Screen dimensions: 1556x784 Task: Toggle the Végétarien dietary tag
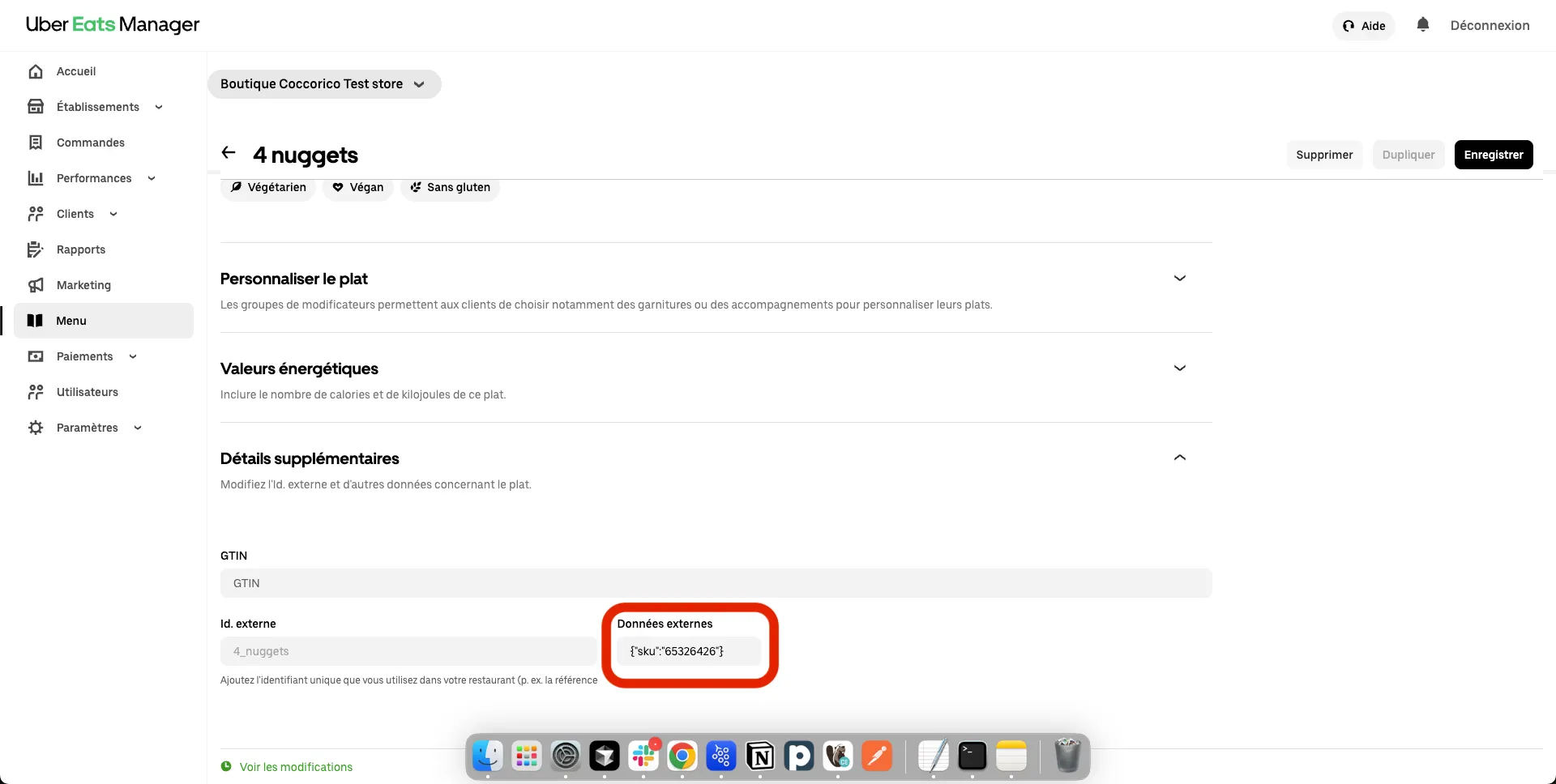coord(268,187)
